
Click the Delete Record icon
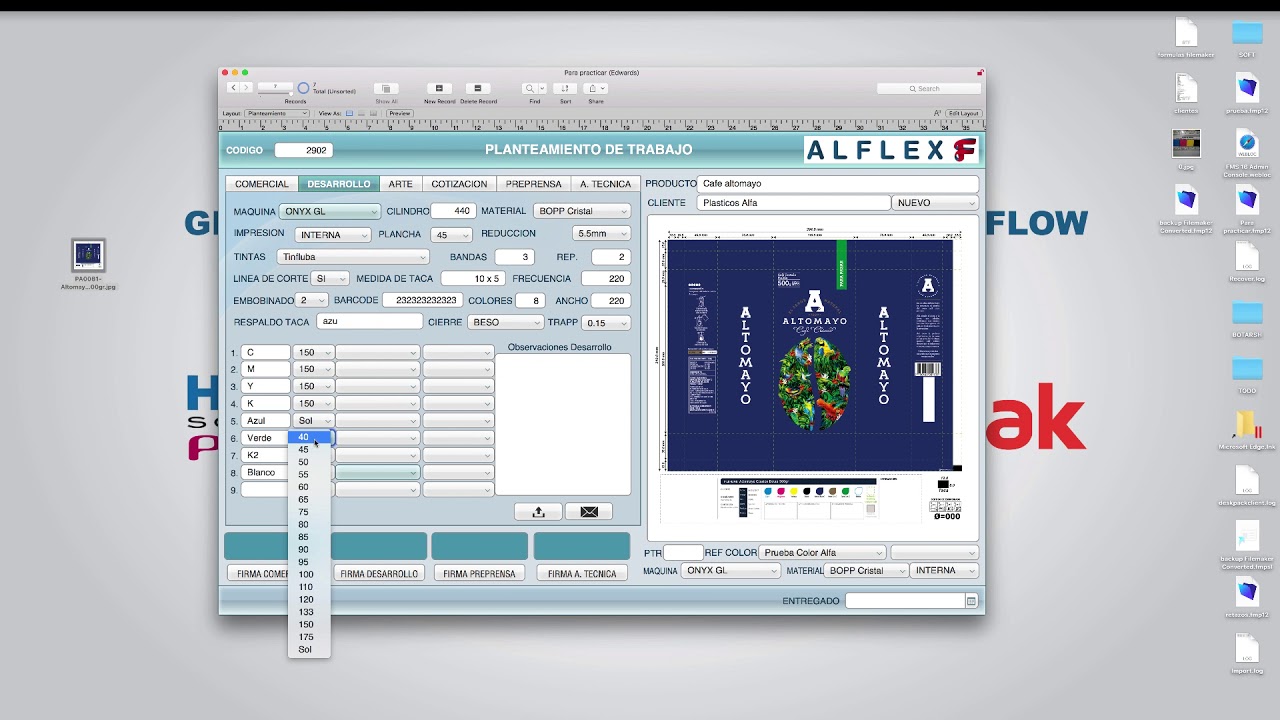point(478,89)
